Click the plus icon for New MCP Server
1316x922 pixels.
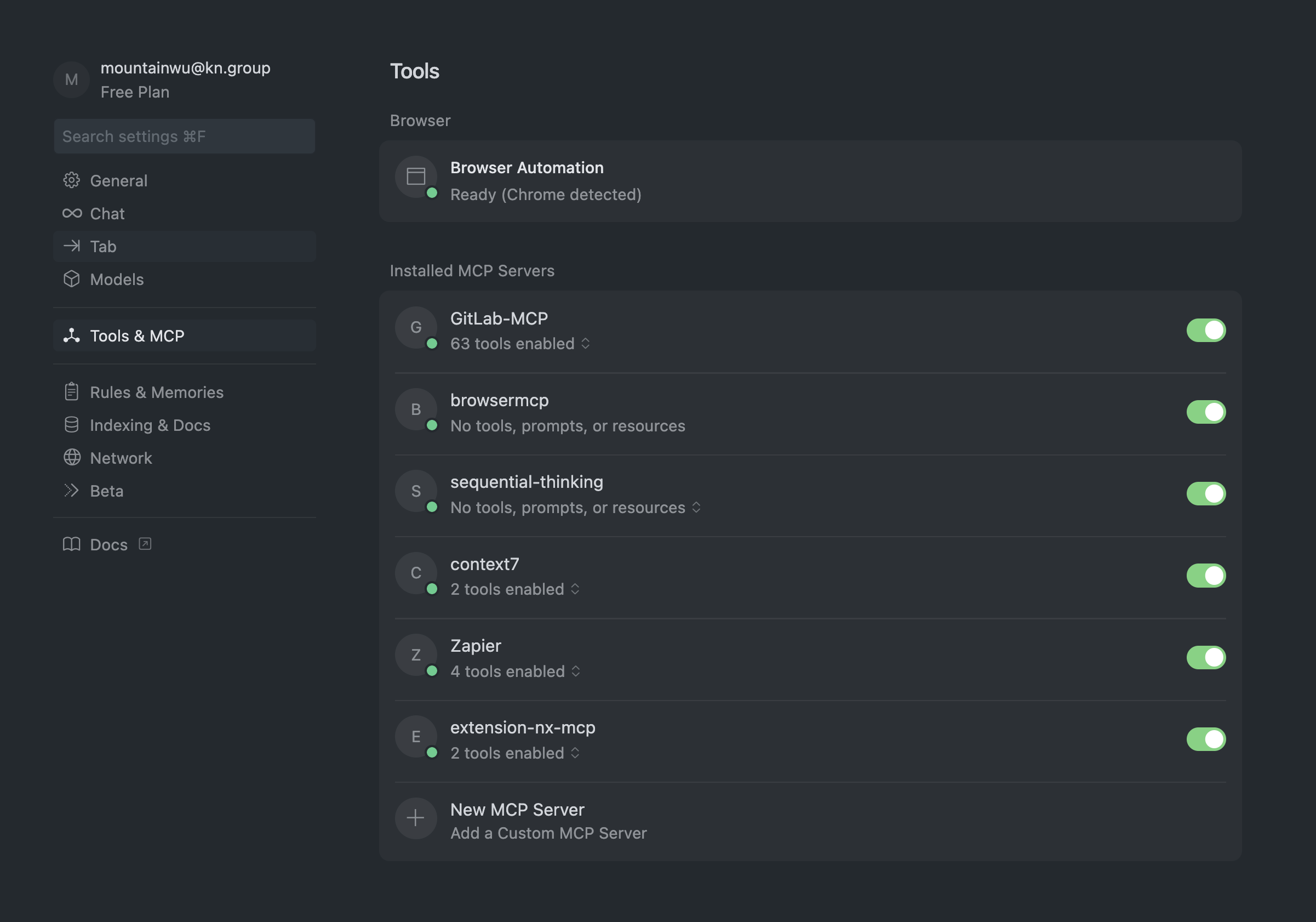click(415, 818)
